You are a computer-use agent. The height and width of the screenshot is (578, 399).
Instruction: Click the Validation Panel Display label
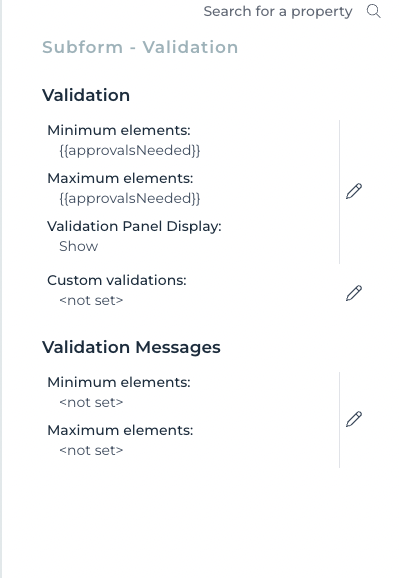point(134,226)
